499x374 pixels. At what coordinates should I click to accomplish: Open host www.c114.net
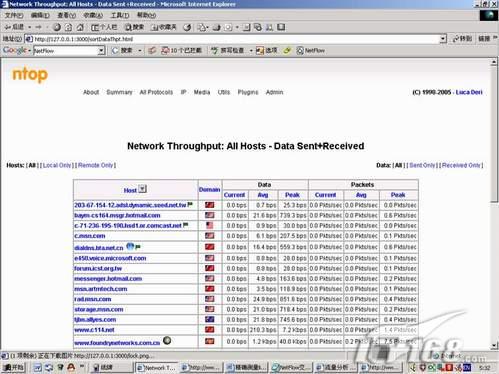[94, 330]
